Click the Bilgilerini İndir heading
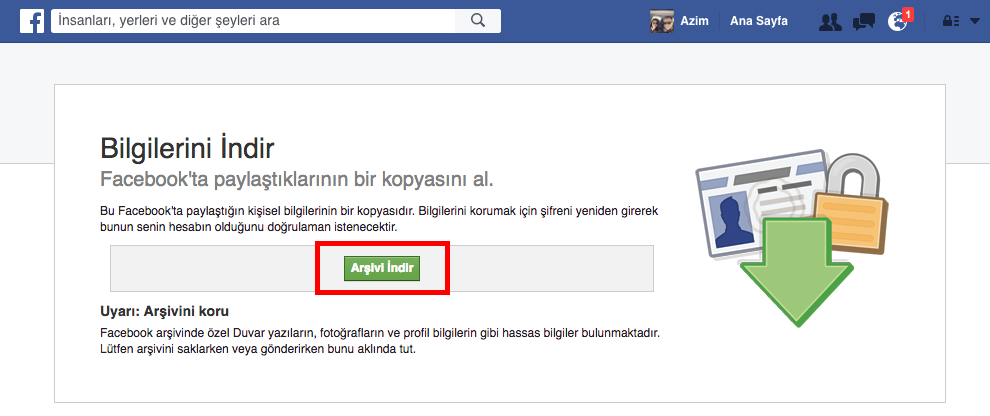 (187, 150)
